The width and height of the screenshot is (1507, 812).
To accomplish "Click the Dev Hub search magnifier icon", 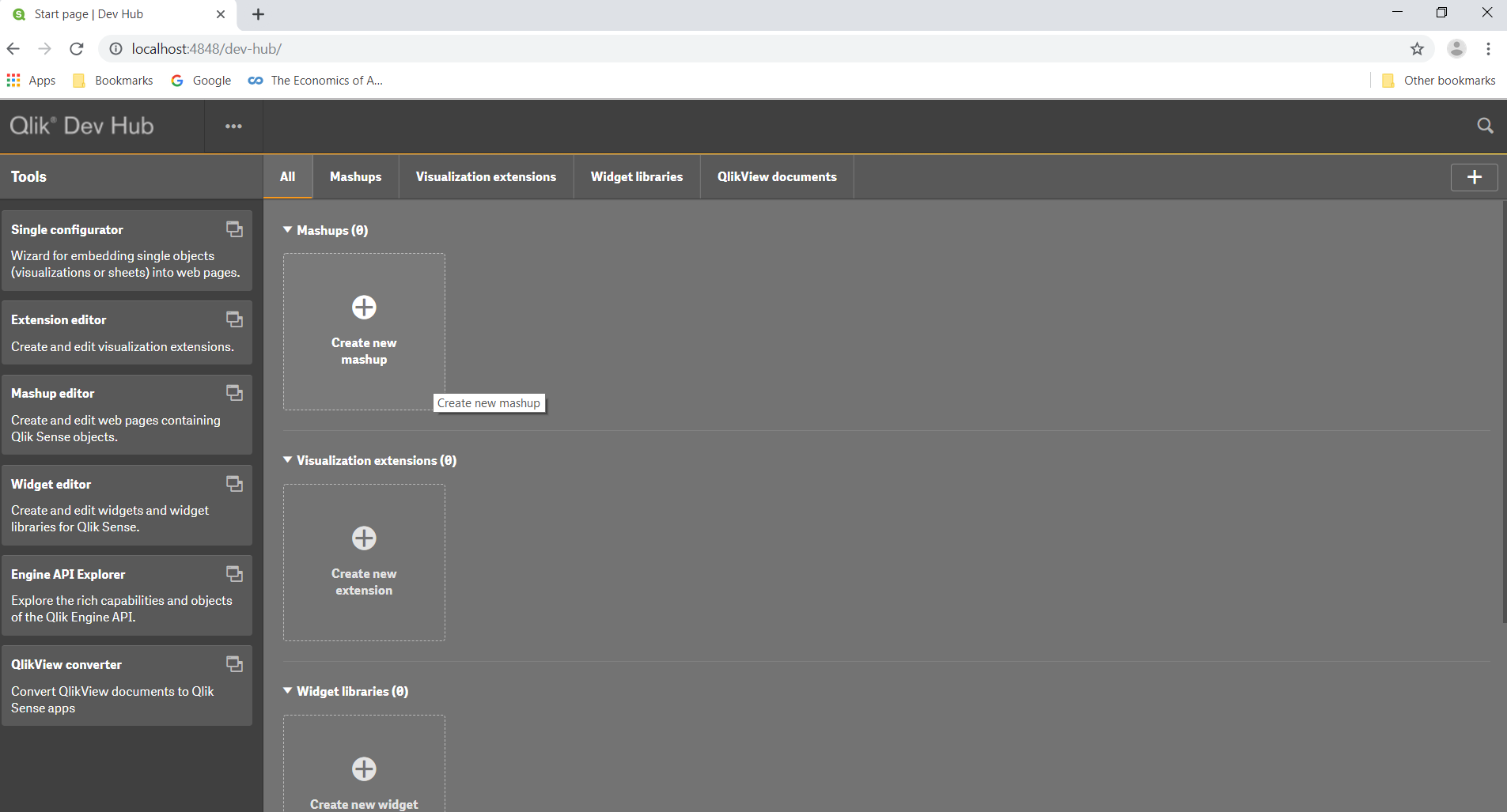I will [1485, 126].
